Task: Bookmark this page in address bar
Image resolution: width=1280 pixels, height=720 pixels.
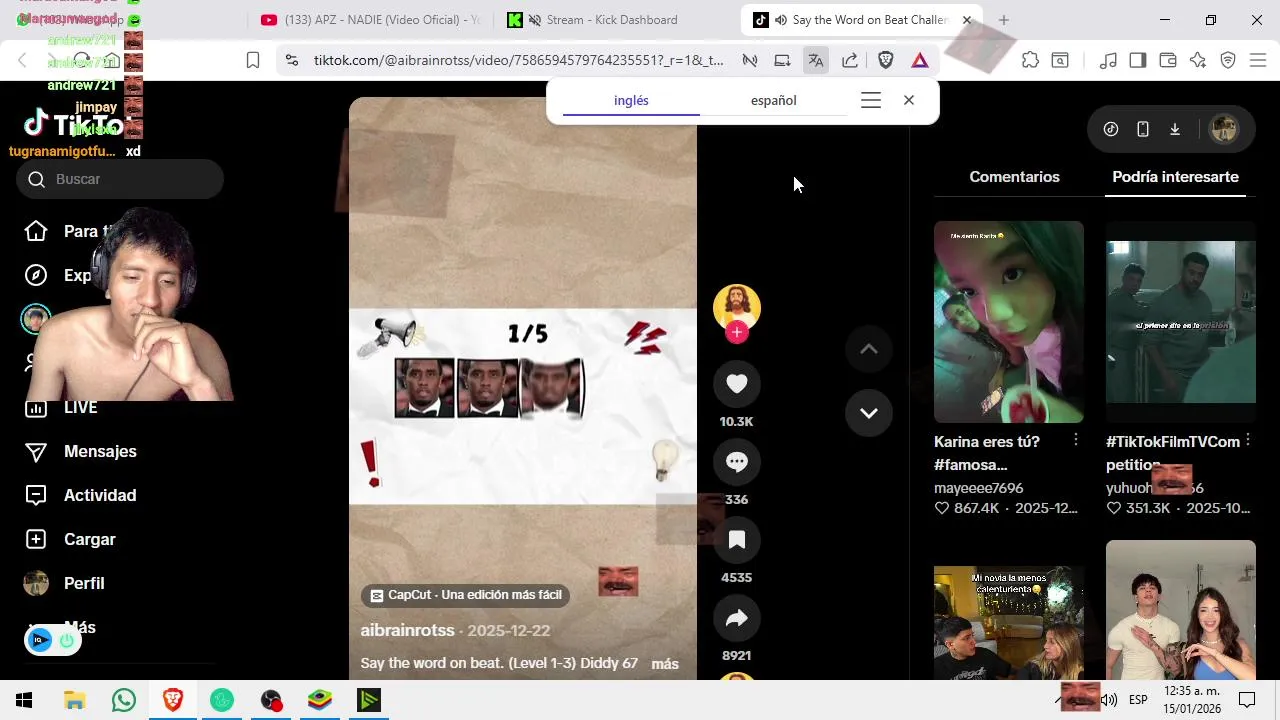Action: [253, 60]
